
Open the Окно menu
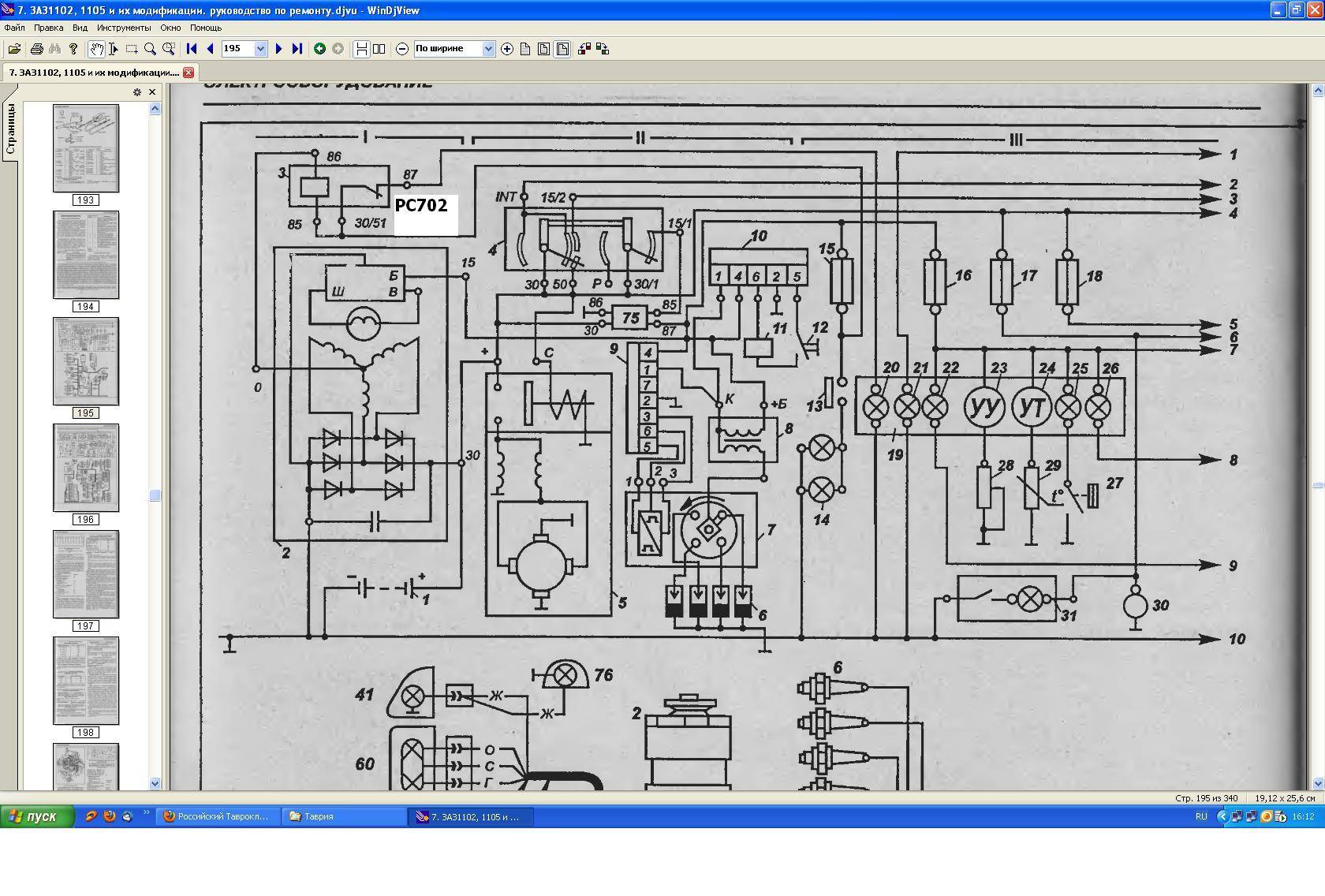(x=170, y=28)
